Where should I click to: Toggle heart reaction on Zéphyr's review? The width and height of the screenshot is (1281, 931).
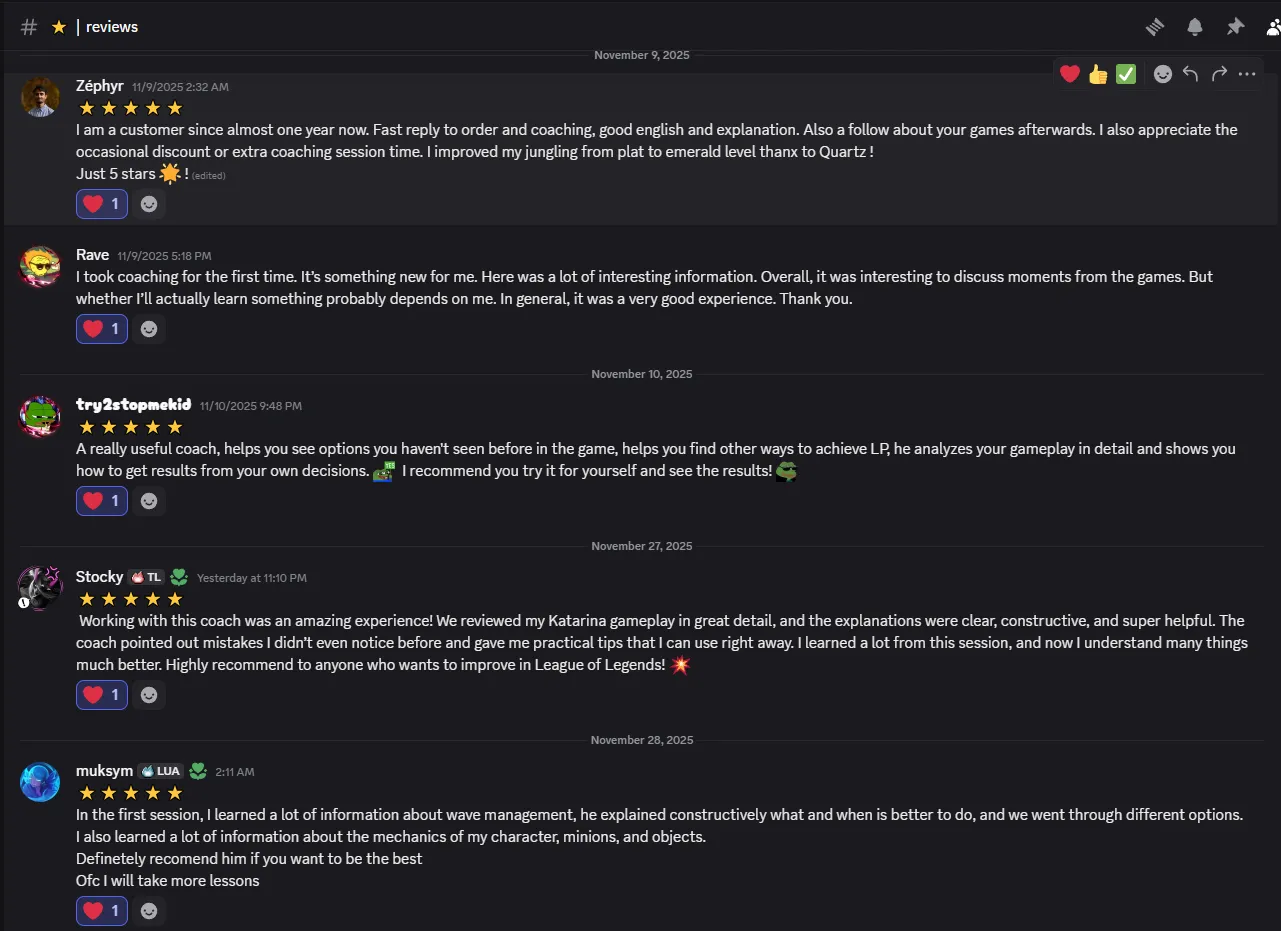tap(102, 204)
